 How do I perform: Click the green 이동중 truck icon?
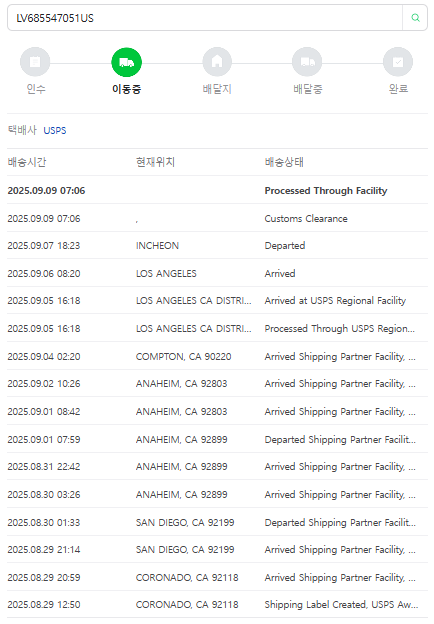127,62
